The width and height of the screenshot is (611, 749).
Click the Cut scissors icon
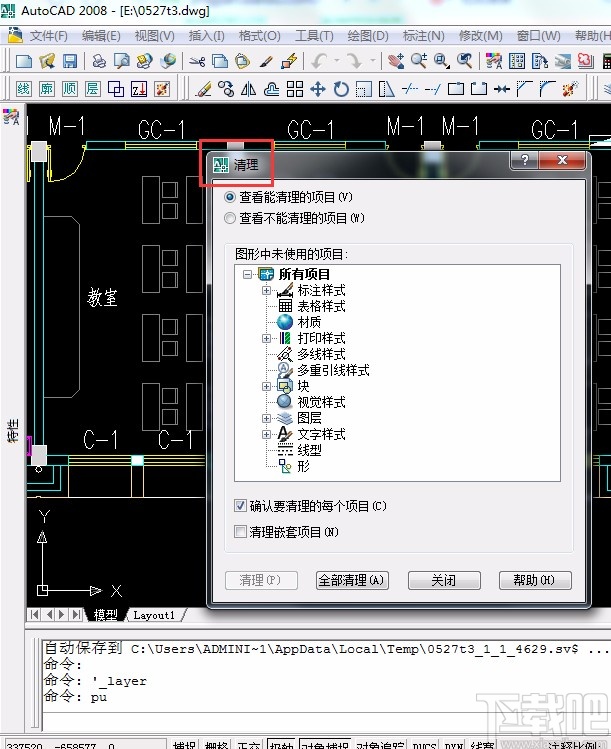pyautogui.click(x=196, y=61)
